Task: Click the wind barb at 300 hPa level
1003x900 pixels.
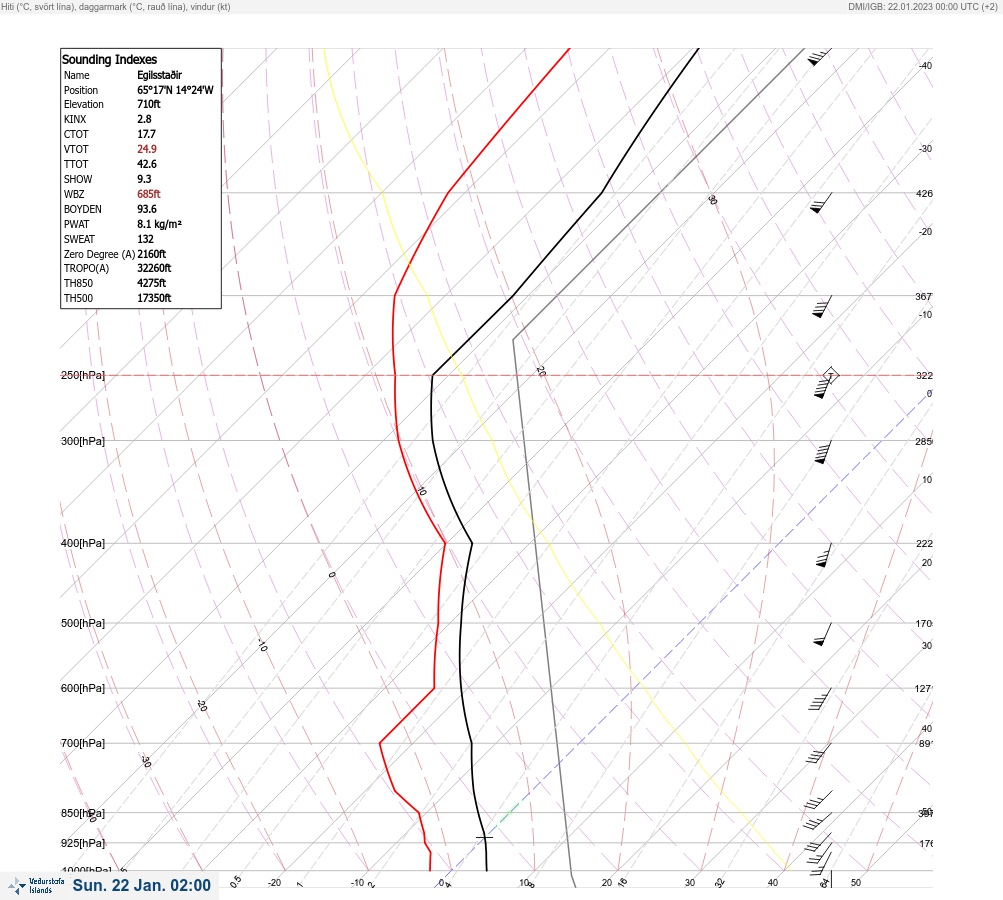Action: 823,452
